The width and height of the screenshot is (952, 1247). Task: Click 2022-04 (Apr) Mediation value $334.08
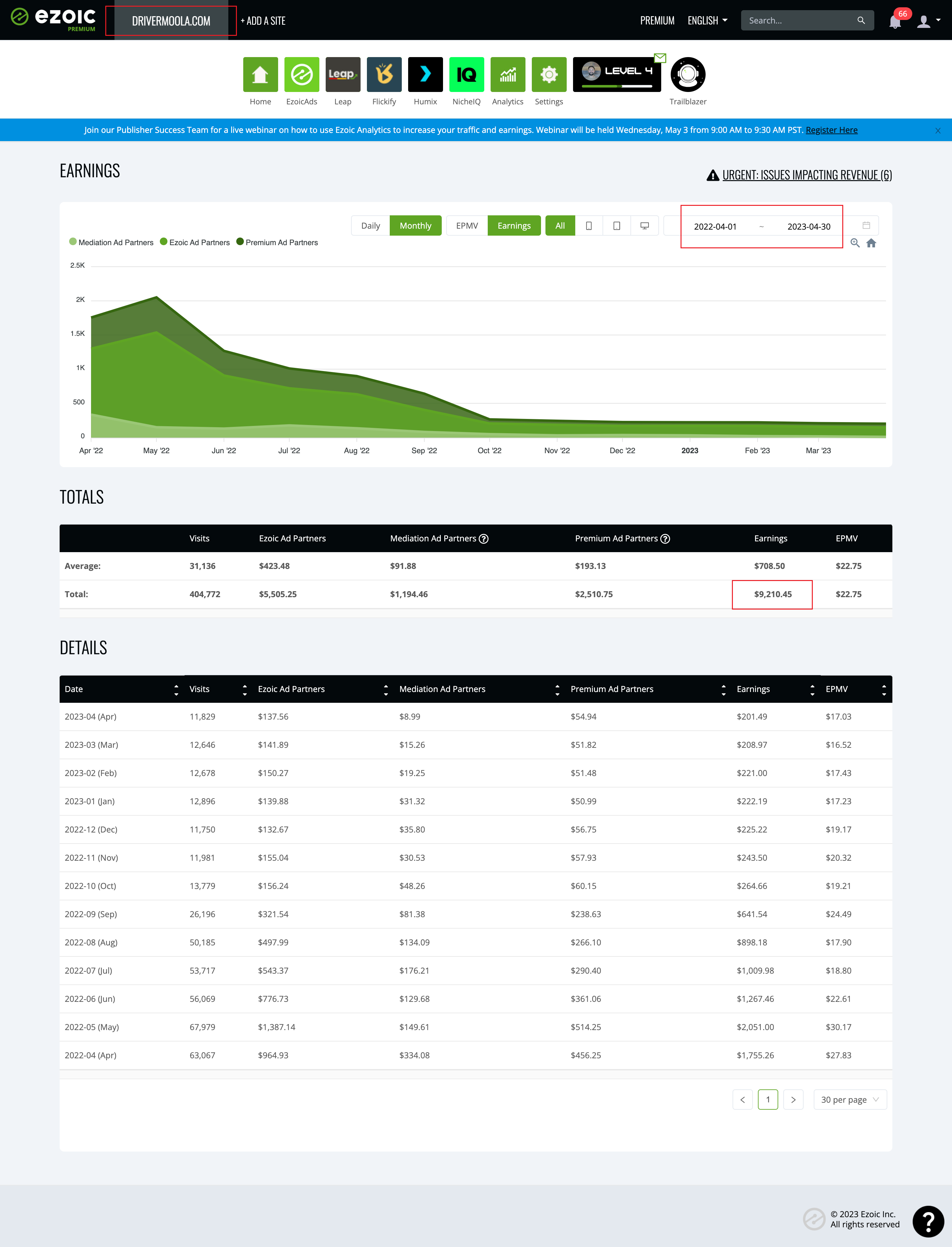414,1055
